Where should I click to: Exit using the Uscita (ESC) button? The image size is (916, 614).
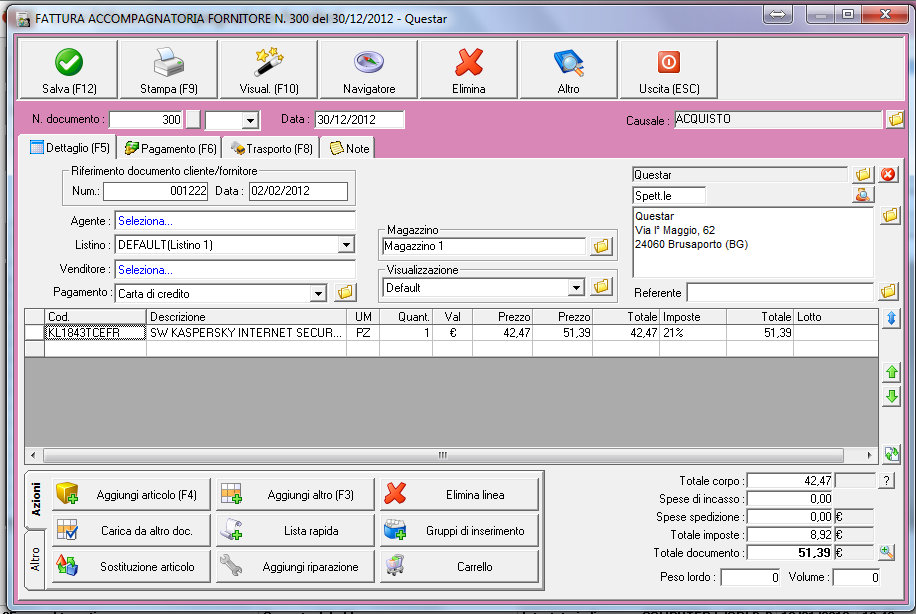[668, 71]
